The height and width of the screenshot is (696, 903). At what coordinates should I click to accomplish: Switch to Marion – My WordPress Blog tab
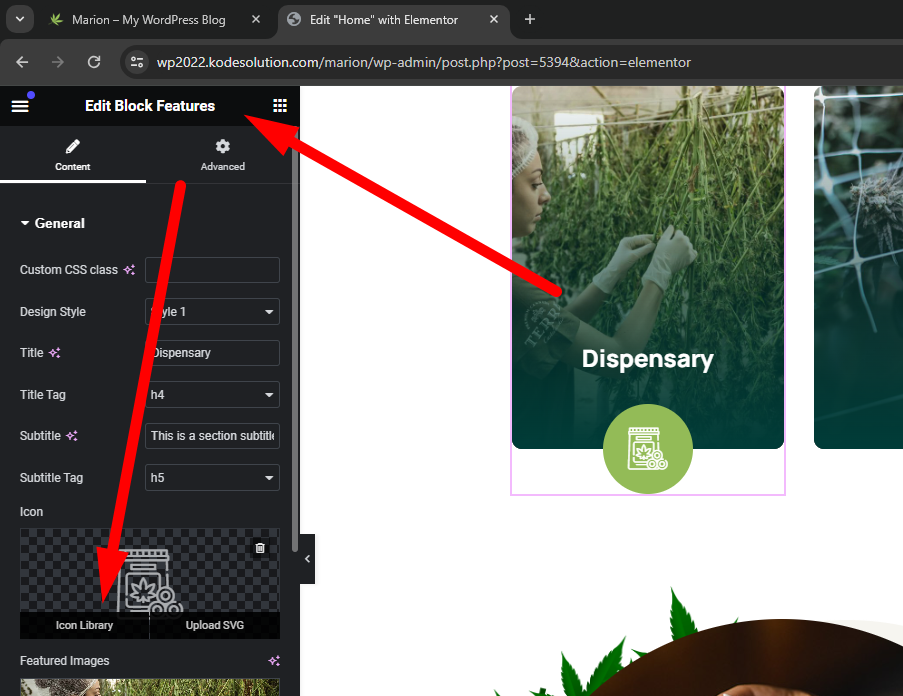click(149, 20)
